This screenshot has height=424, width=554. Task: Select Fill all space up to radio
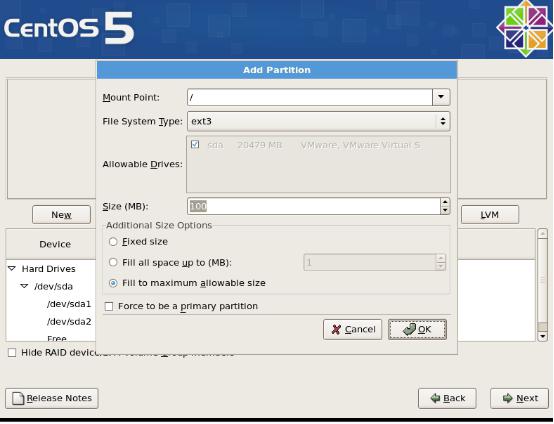(x=113, y=263)
